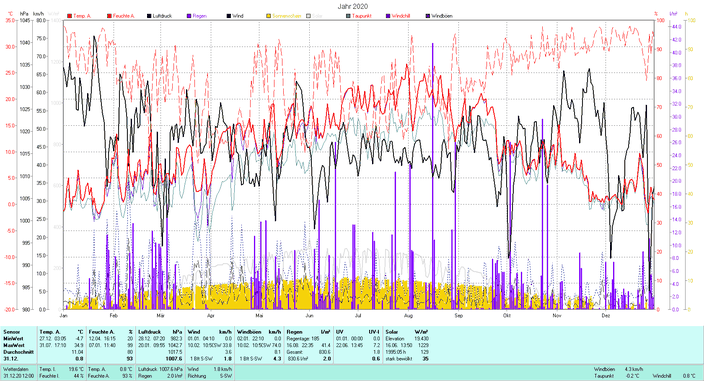Screen dimensions: 704x381
Task: Click the maximum temperature value 34.9
Action: 79,345
